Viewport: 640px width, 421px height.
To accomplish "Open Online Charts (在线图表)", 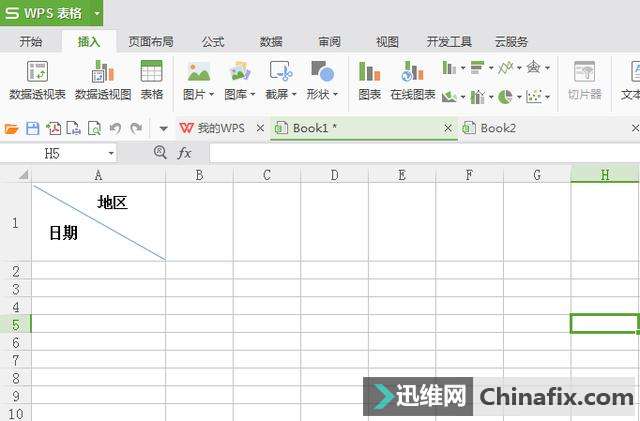I will (412, 72).
